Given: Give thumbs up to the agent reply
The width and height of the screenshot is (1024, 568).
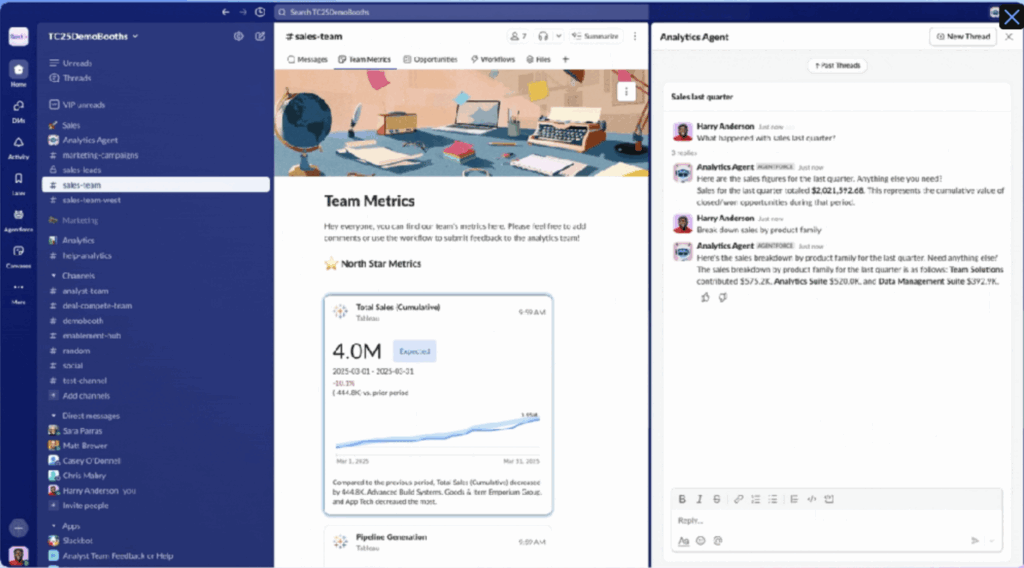Looking at the screenshot, I should [705, 297].
